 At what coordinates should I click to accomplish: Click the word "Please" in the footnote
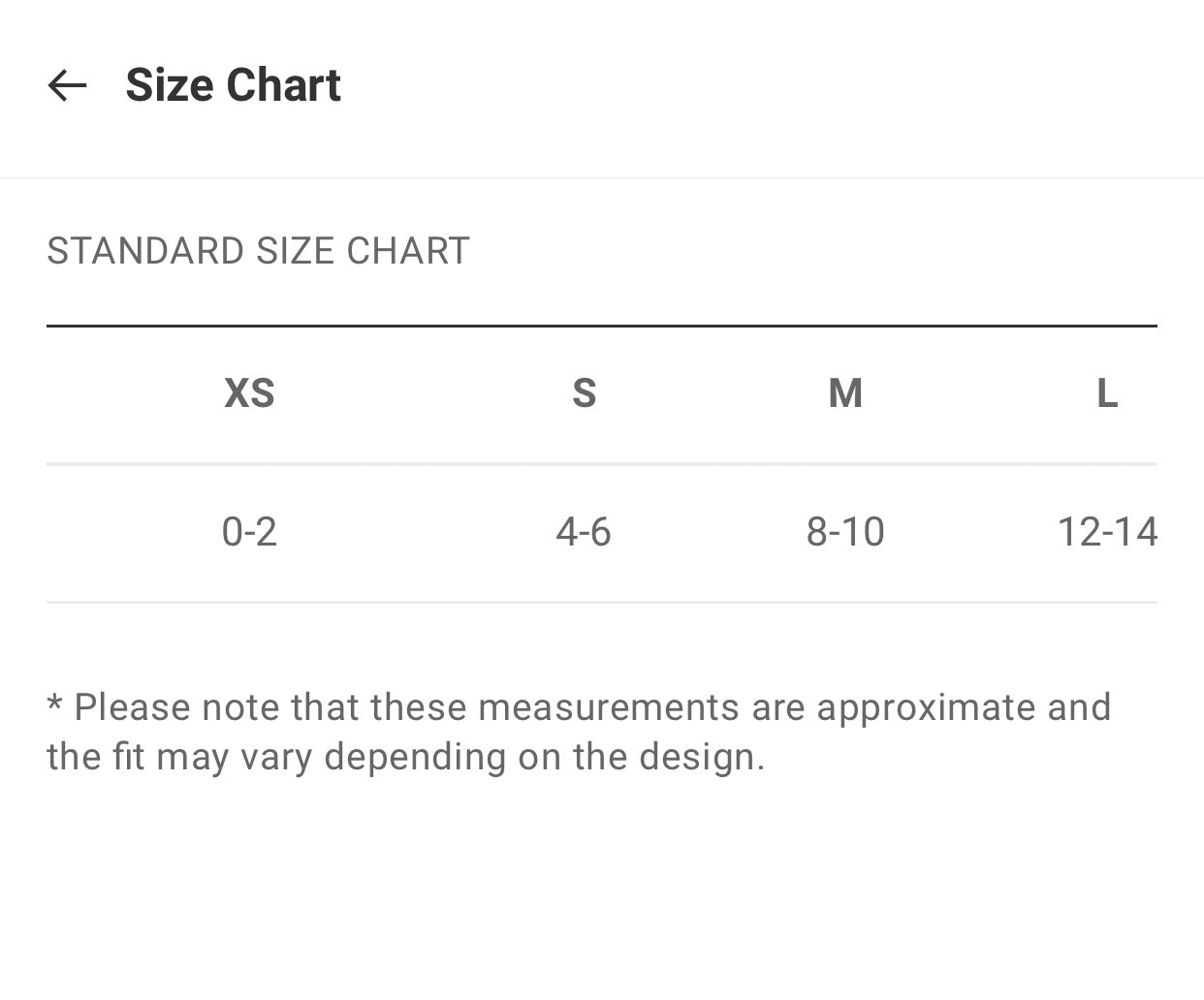tap(132, 707)
